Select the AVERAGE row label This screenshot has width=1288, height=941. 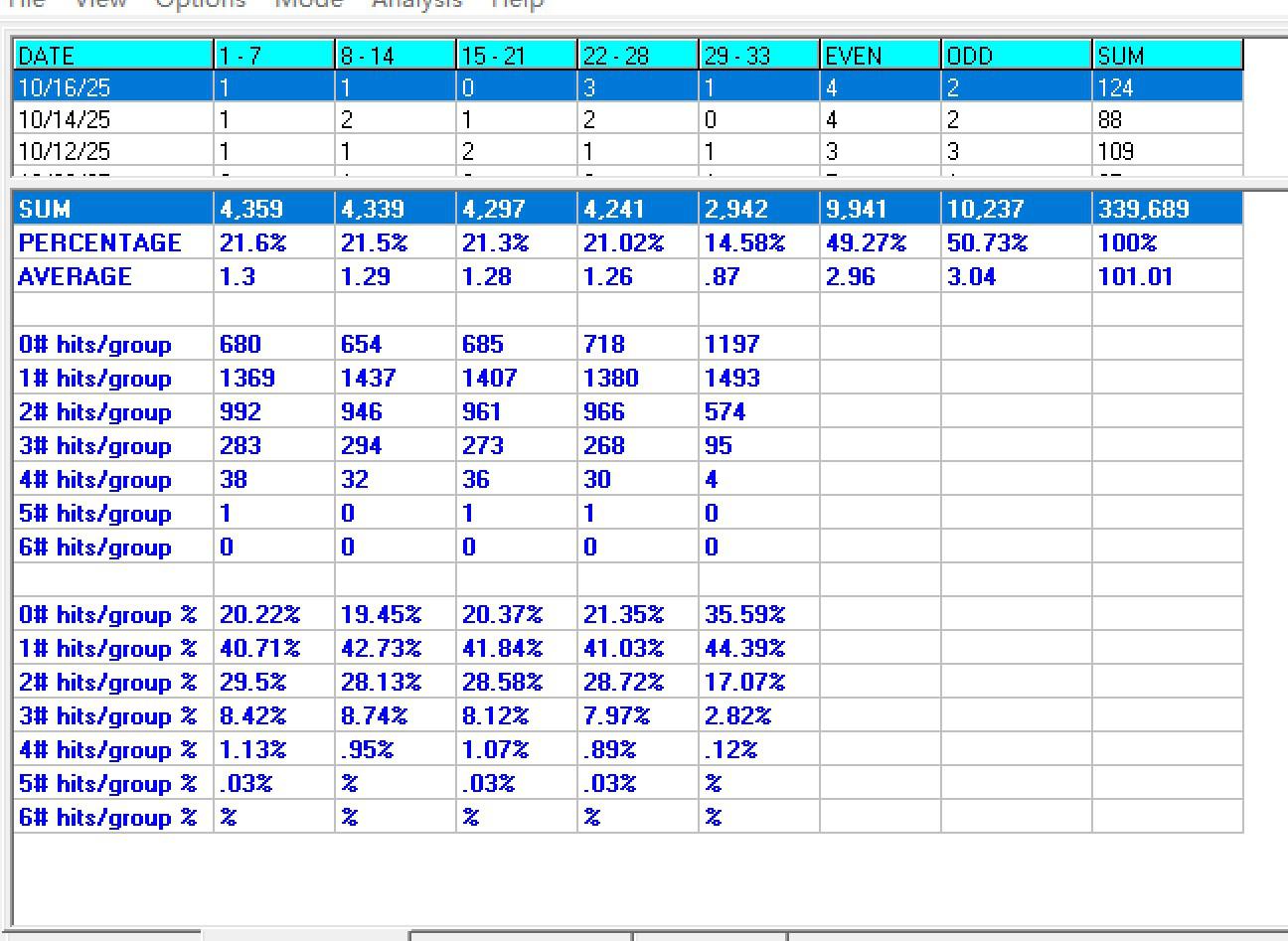[75, 277]
